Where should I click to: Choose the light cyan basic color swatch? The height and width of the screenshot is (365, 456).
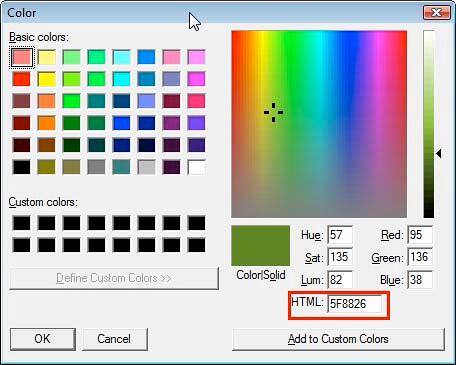(121, 57)
